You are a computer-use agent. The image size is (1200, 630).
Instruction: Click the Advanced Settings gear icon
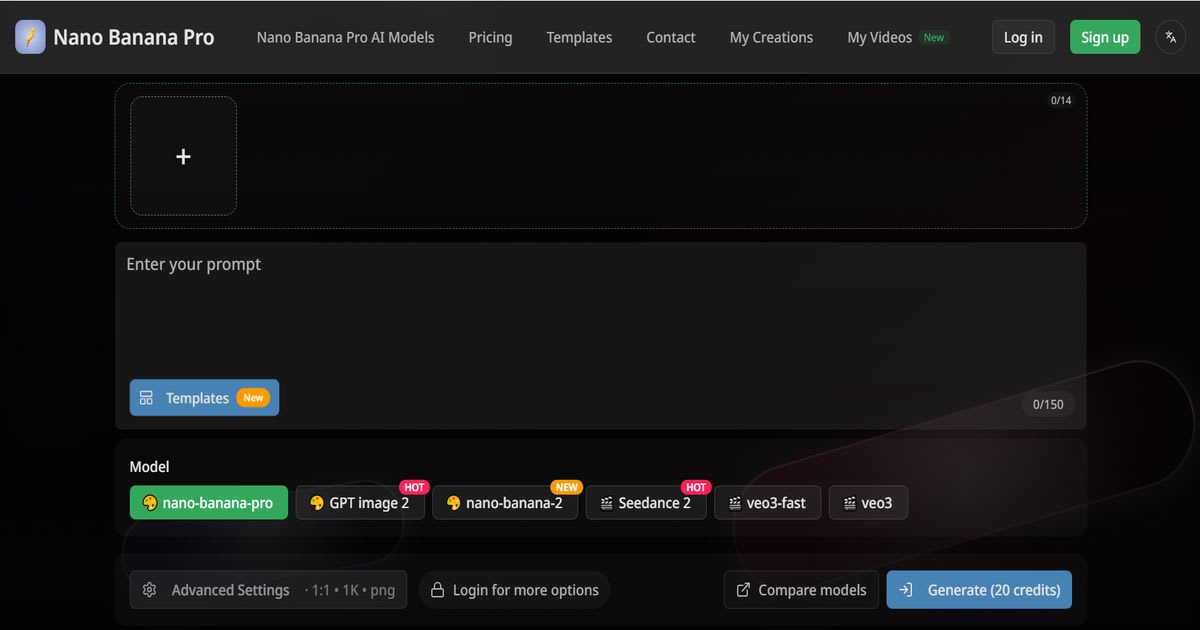149,590
